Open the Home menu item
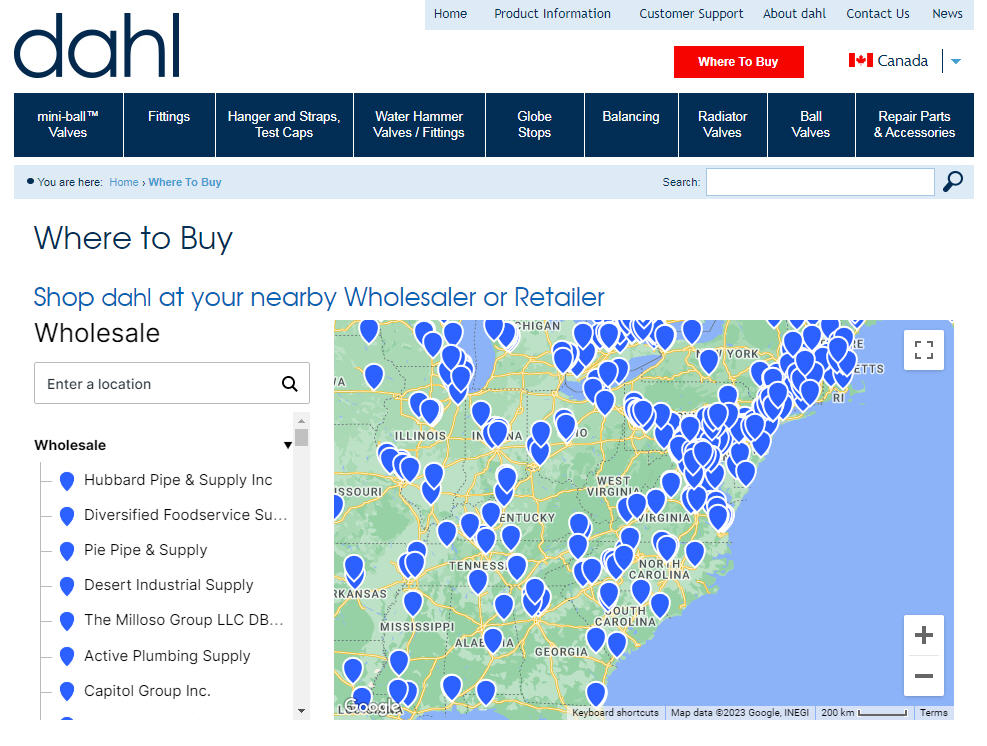 [450, 14]
